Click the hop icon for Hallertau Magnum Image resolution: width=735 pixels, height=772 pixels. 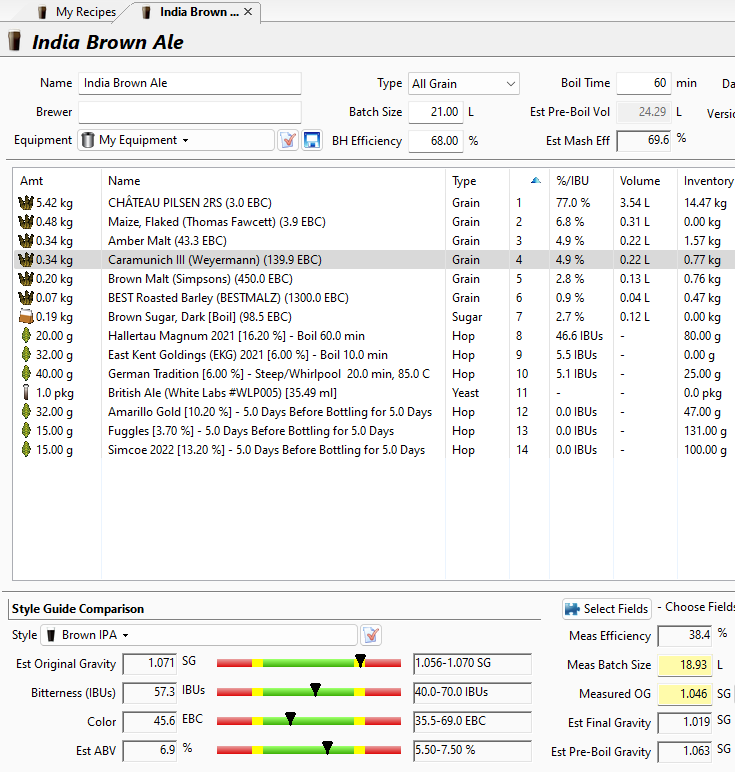click(26, 336)
